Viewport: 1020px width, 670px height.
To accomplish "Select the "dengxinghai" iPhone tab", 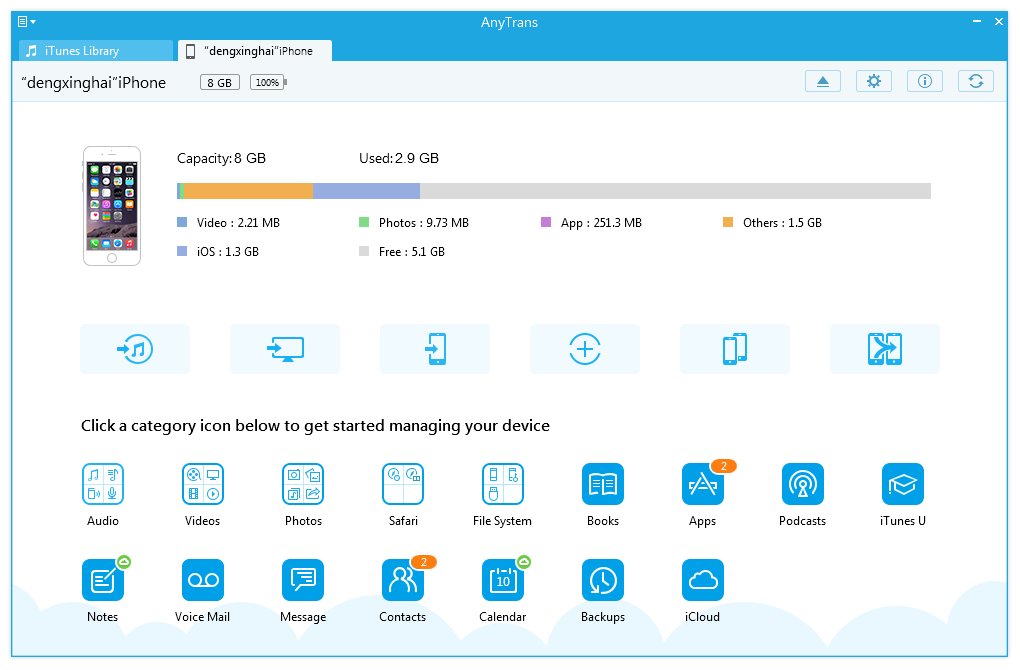I will pyautogui.click(x=256, y=51).
